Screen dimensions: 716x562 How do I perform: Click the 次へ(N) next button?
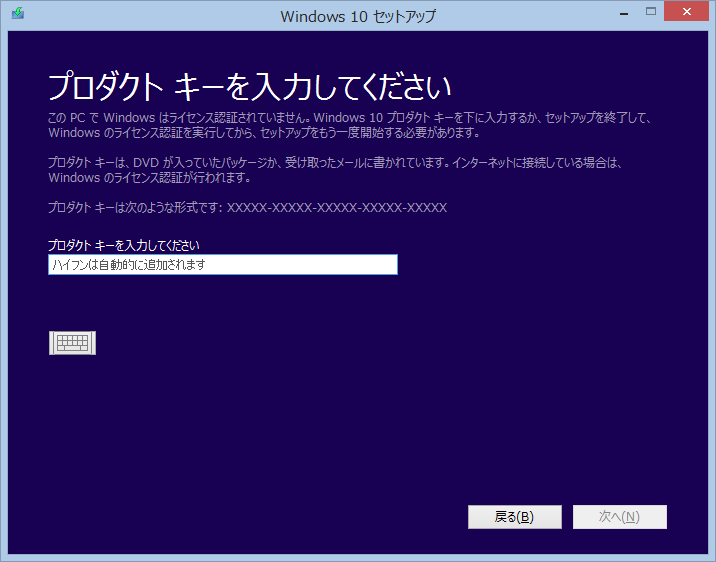[x=620, y=517]
